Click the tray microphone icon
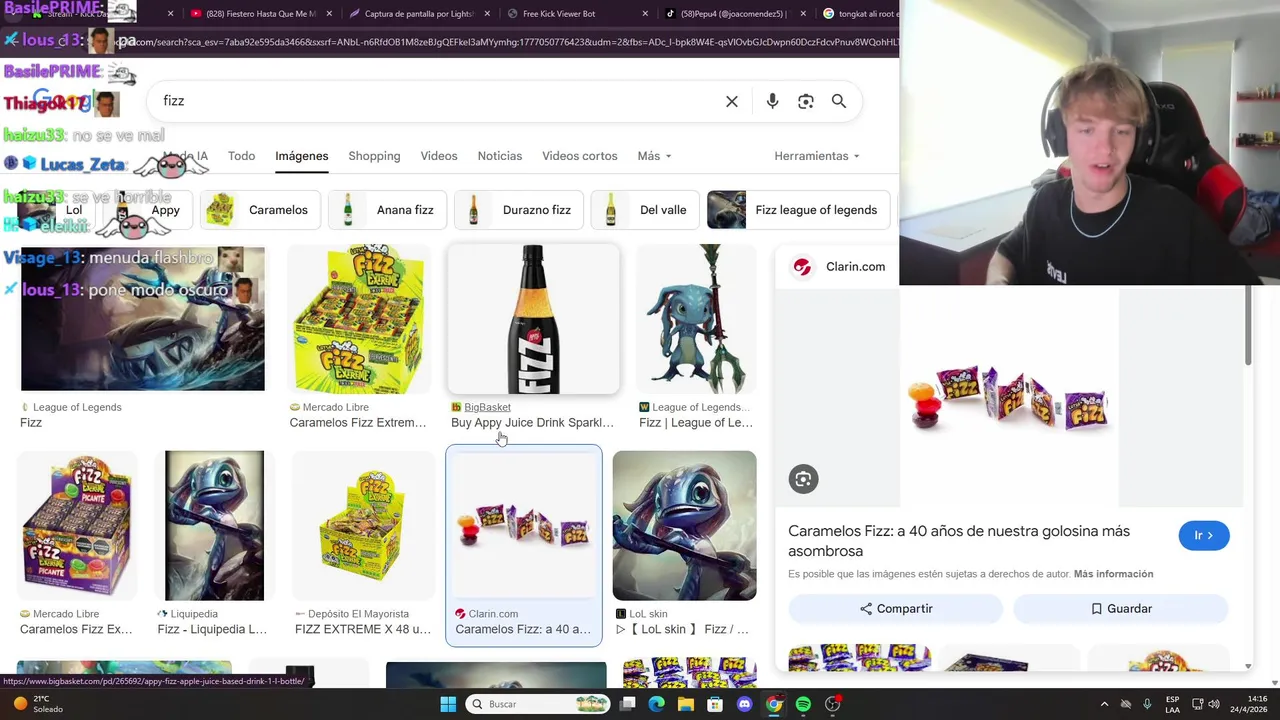 click(1147, 704)
